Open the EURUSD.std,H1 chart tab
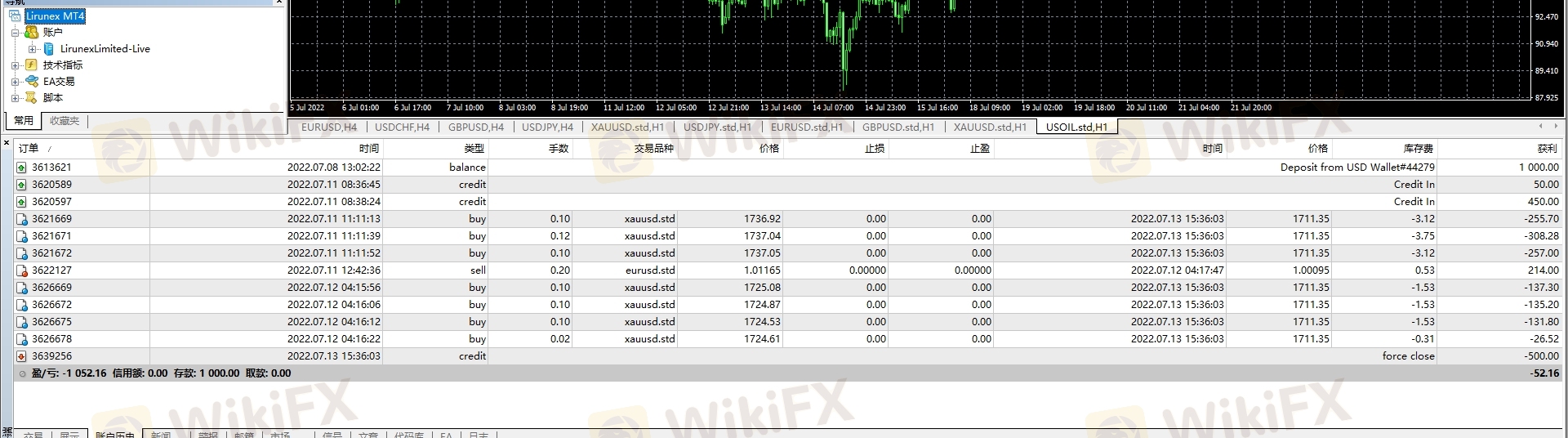Image resolution: width=1568 pixels, height=438 pixels. (x=807, y=127)
